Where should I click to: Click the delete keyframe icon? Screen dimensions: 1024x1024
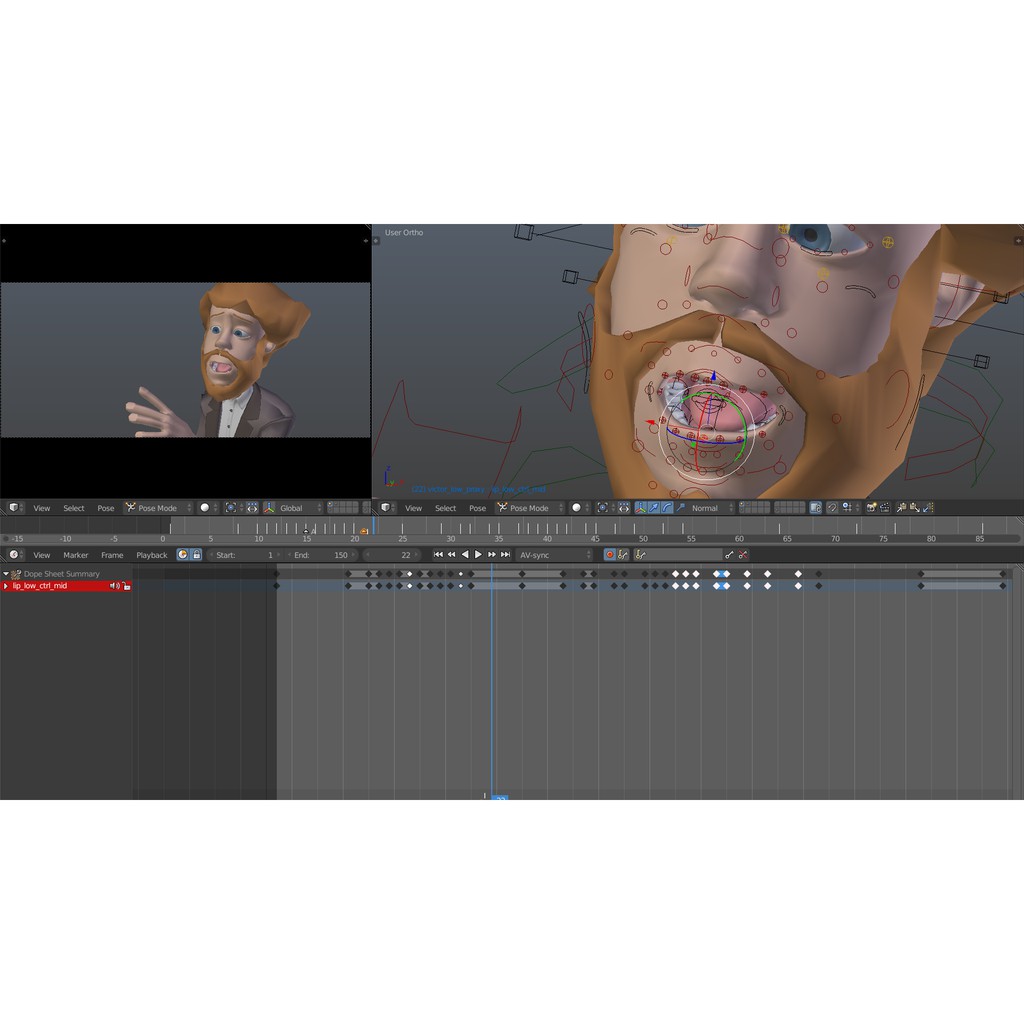coord(743,555)
